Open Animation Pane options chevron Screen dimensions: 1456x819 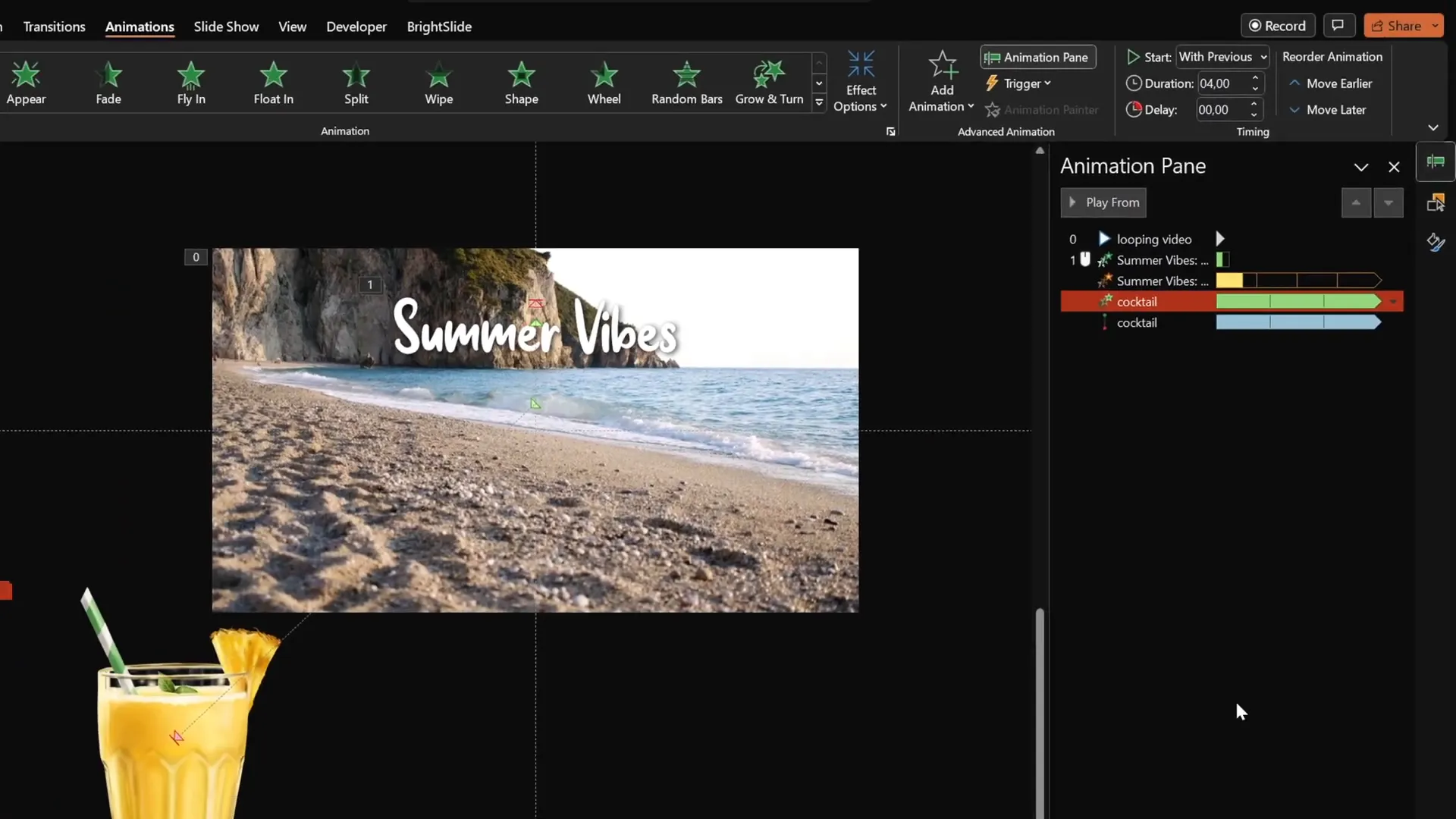[1361, 167]
